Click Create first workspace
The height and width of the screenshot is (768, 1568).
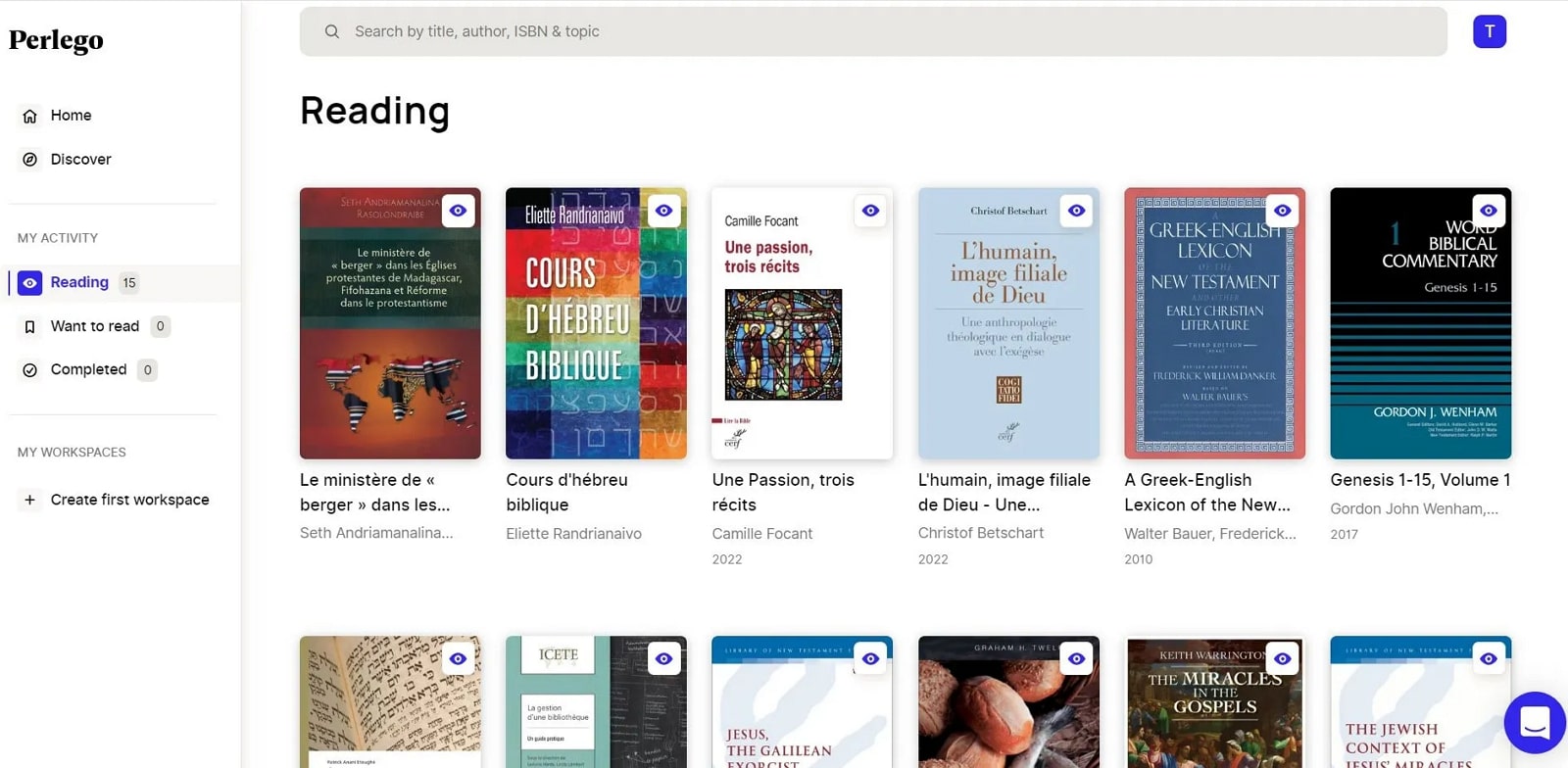129,500
